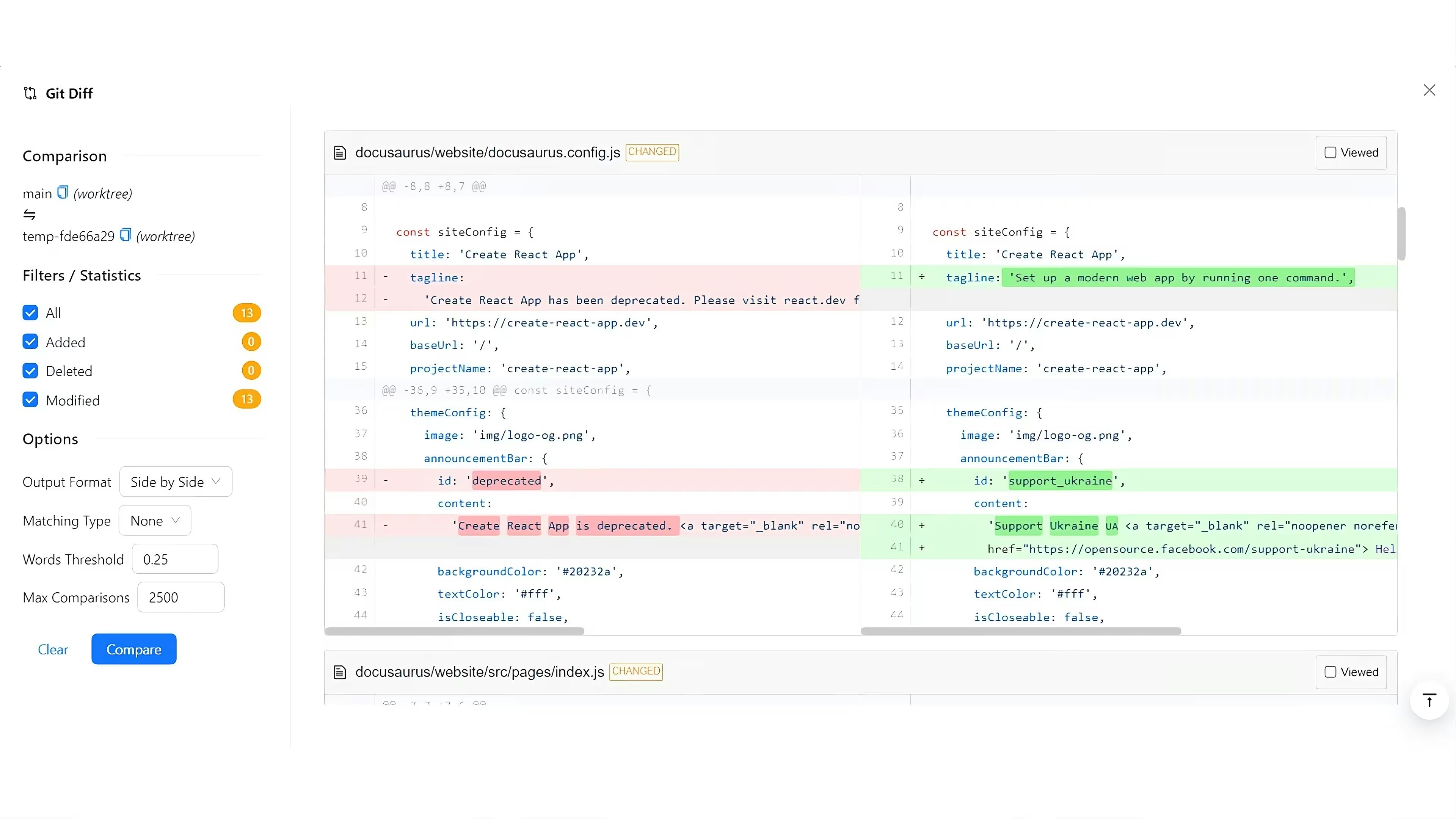Image resolution: width=1456 pixels, height=819 pixels.
Task: Click the Max Comparisons input field
Action: [180, 598]
